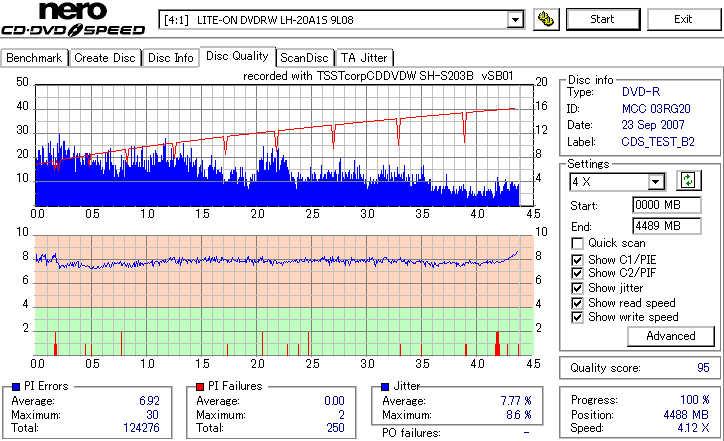Click the blue PI Errors legend square
This screenshot has height=441, width=724.
point(16,387)
